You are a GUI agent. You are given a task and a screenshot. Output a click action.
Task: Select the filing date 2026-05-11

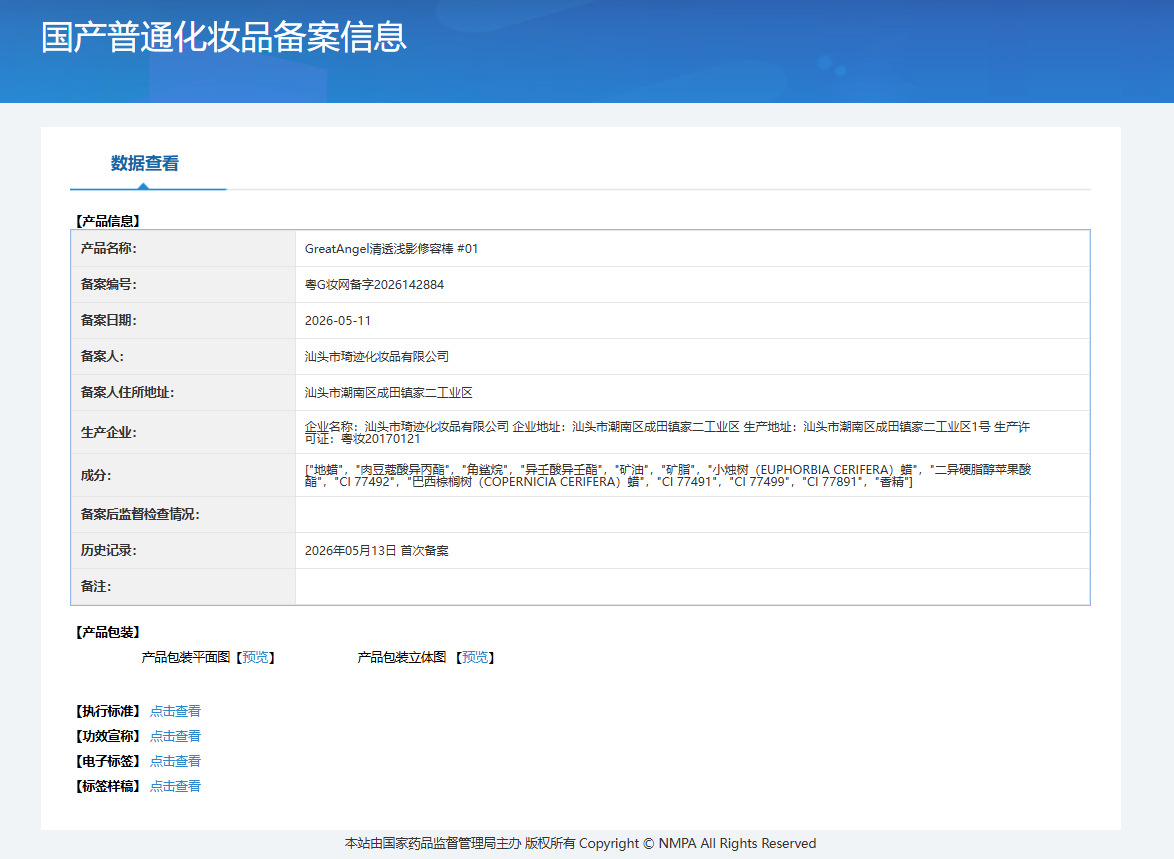pos(338,321)
